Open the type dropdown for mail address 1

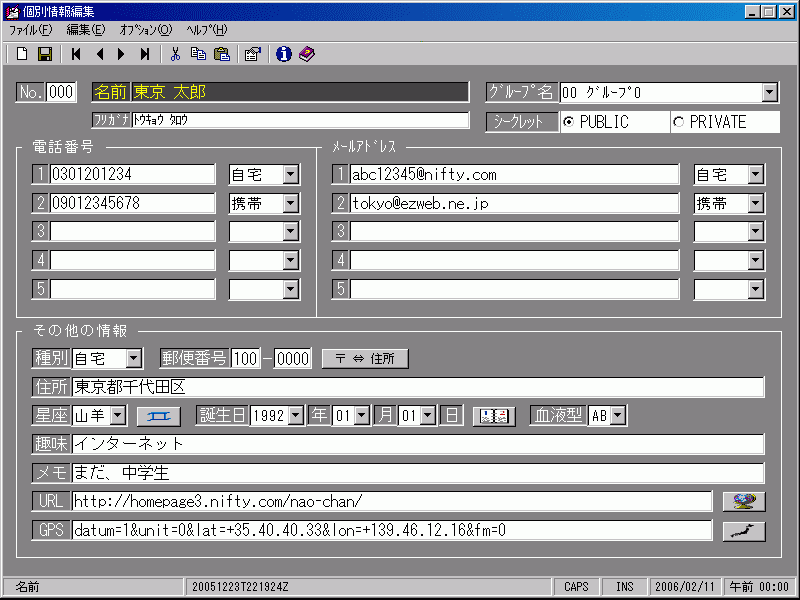click(756, 174)
